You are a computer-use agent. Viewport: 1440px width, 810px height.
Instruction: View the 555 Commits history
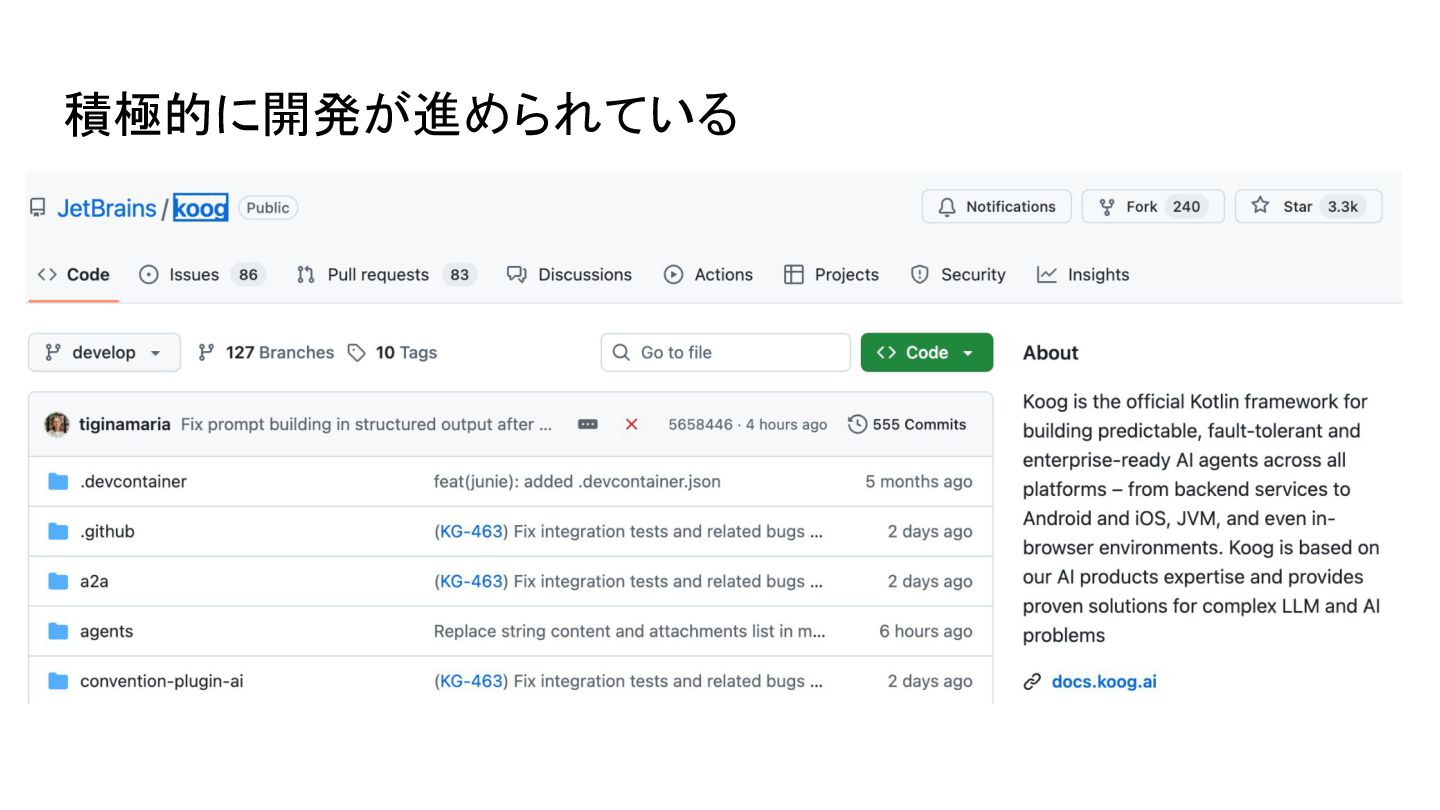click(x=907, y=424)
